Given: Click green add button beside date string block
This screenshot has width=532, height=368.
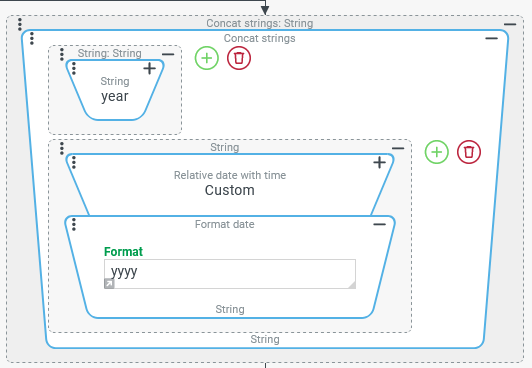Looking at the screenshot, I should [x=437, y=152].
